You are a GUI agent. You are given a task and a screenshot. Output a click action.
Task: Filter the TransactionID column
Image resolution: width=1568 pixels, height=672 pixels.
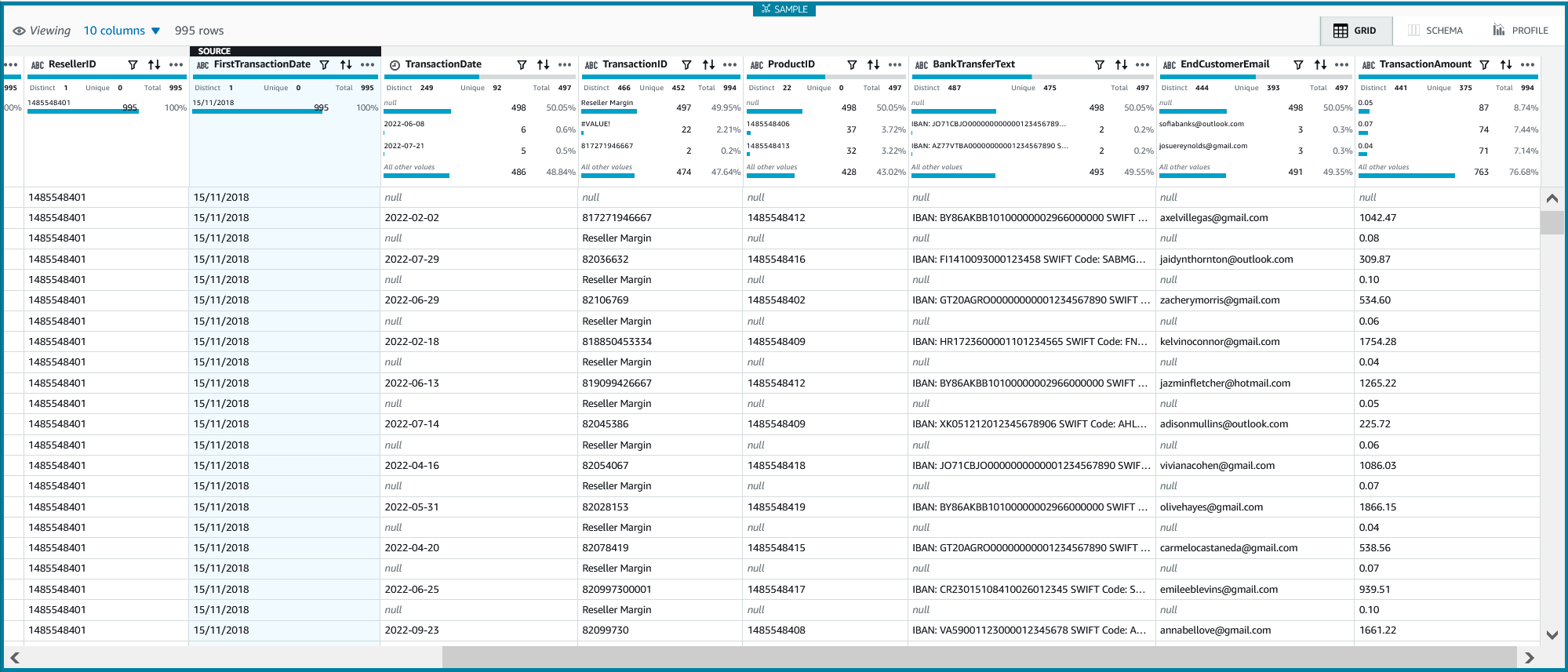point(686,65)
